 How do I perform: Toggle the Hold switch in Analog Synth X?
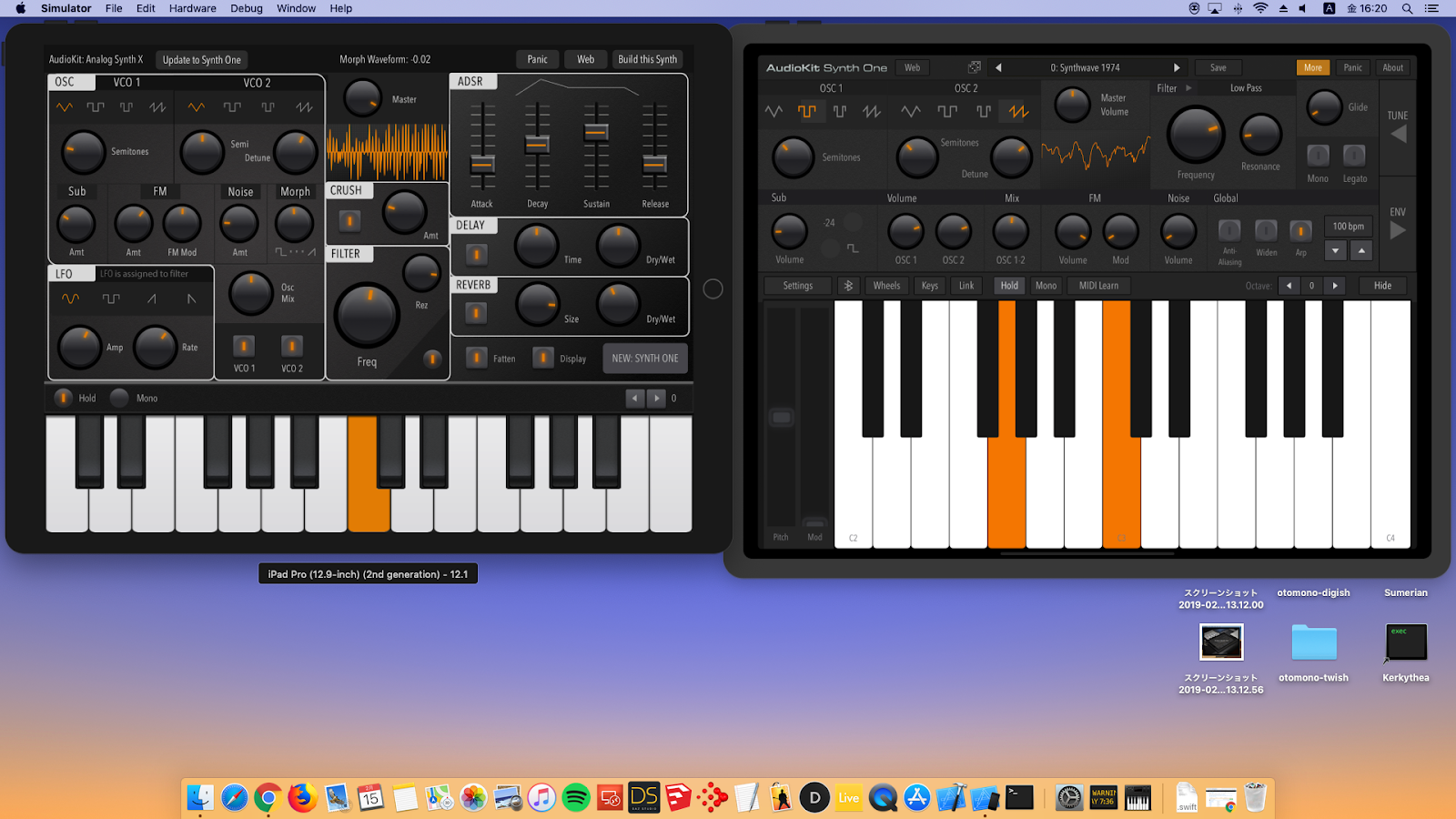(x=63, y=398)
